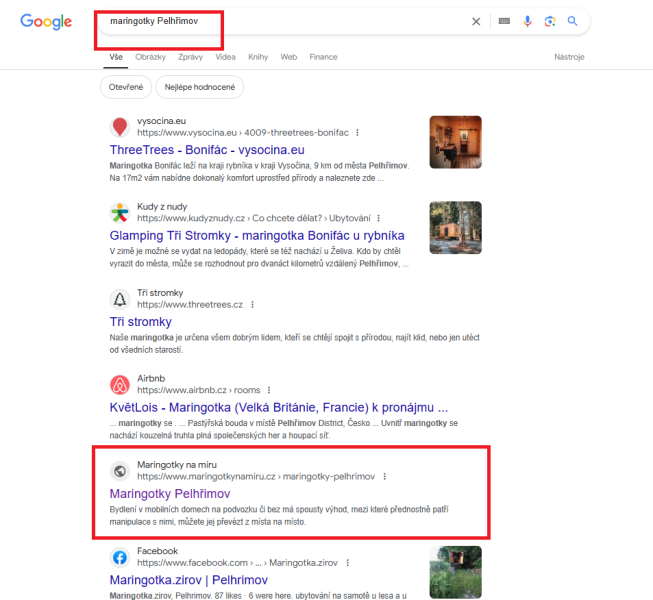Click the maringotkynamiru.cz › maringotky-pelhrimov URL
Viewport: 653px width, 600px height.
click(256, 476)
